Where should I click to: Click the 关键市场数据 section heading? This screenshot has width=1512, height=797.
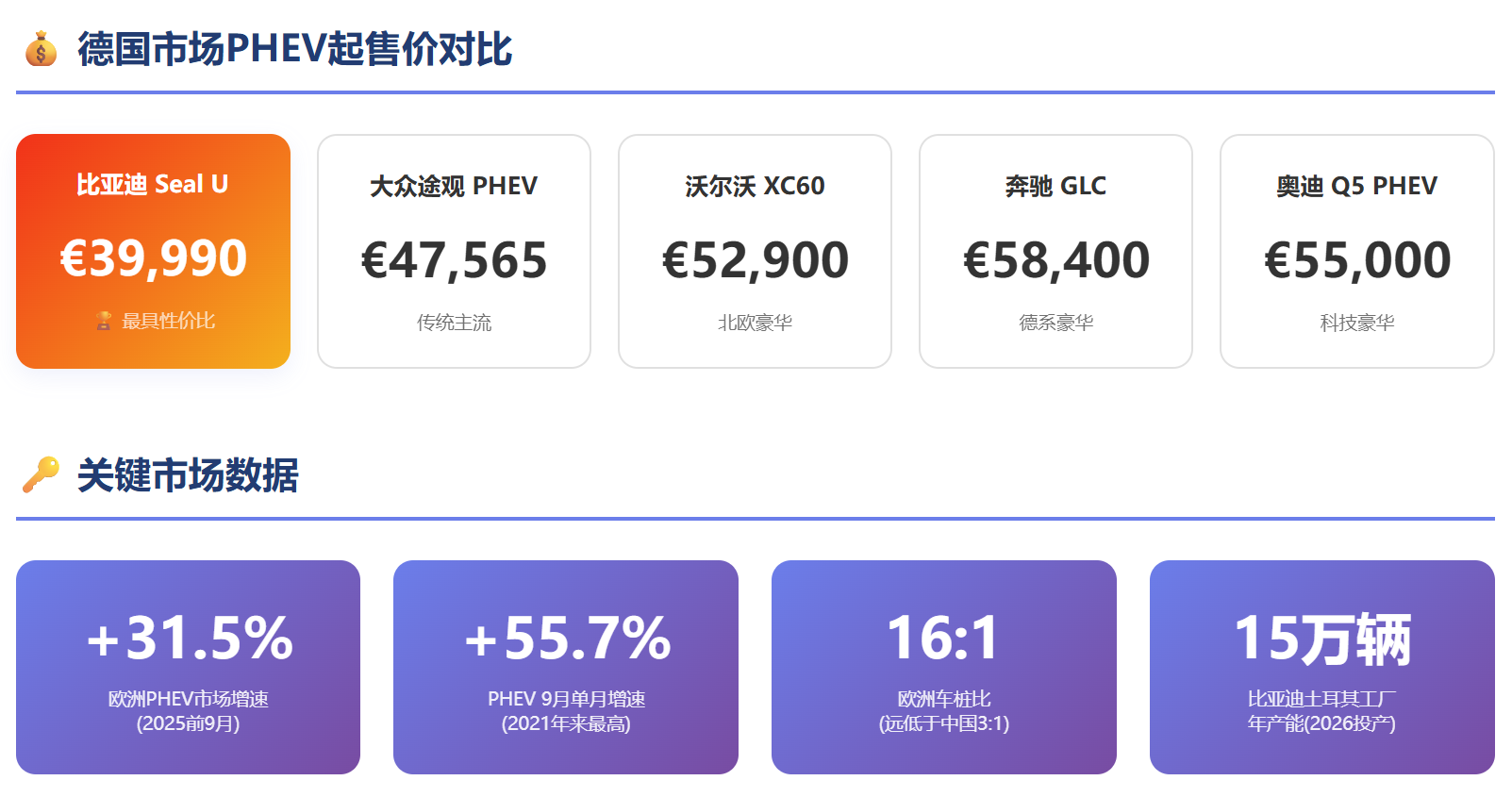188,475
